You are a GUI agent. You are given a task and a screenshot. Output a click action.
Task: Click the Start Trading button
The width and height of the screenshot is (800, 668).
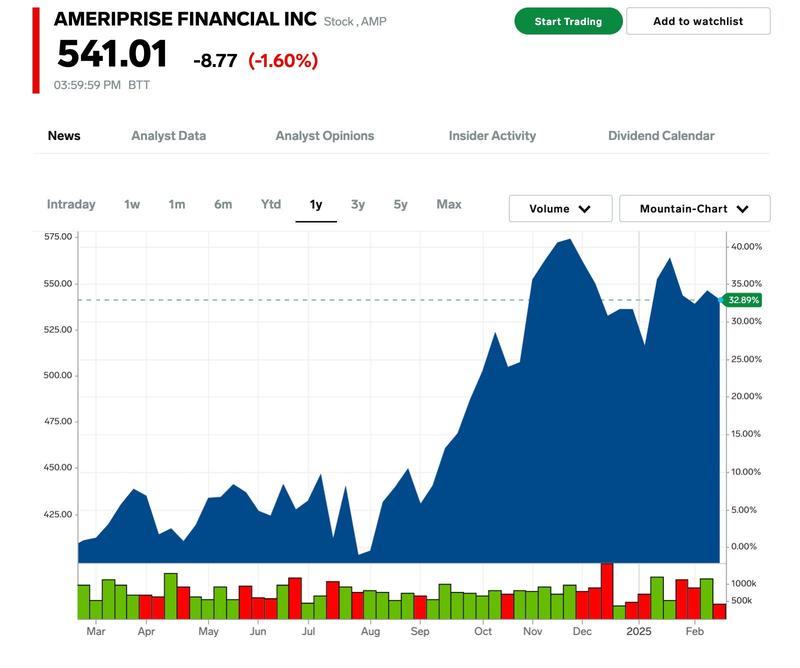(568, 21)
